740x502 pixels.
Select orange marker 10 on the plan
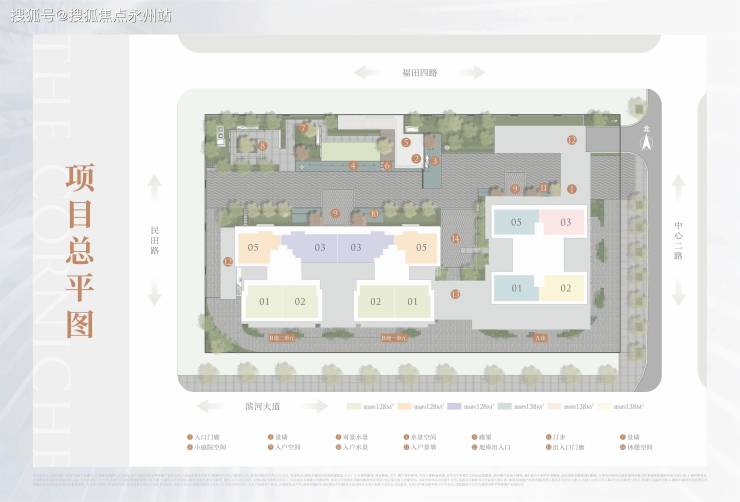pyautogui.click(x=375, y=214)
